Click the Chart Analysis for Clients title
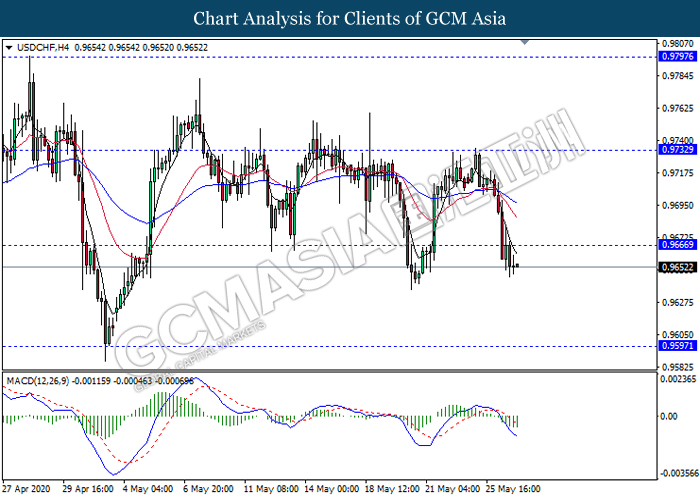Viewport: 700px width, 500px height. coord(350,18)
